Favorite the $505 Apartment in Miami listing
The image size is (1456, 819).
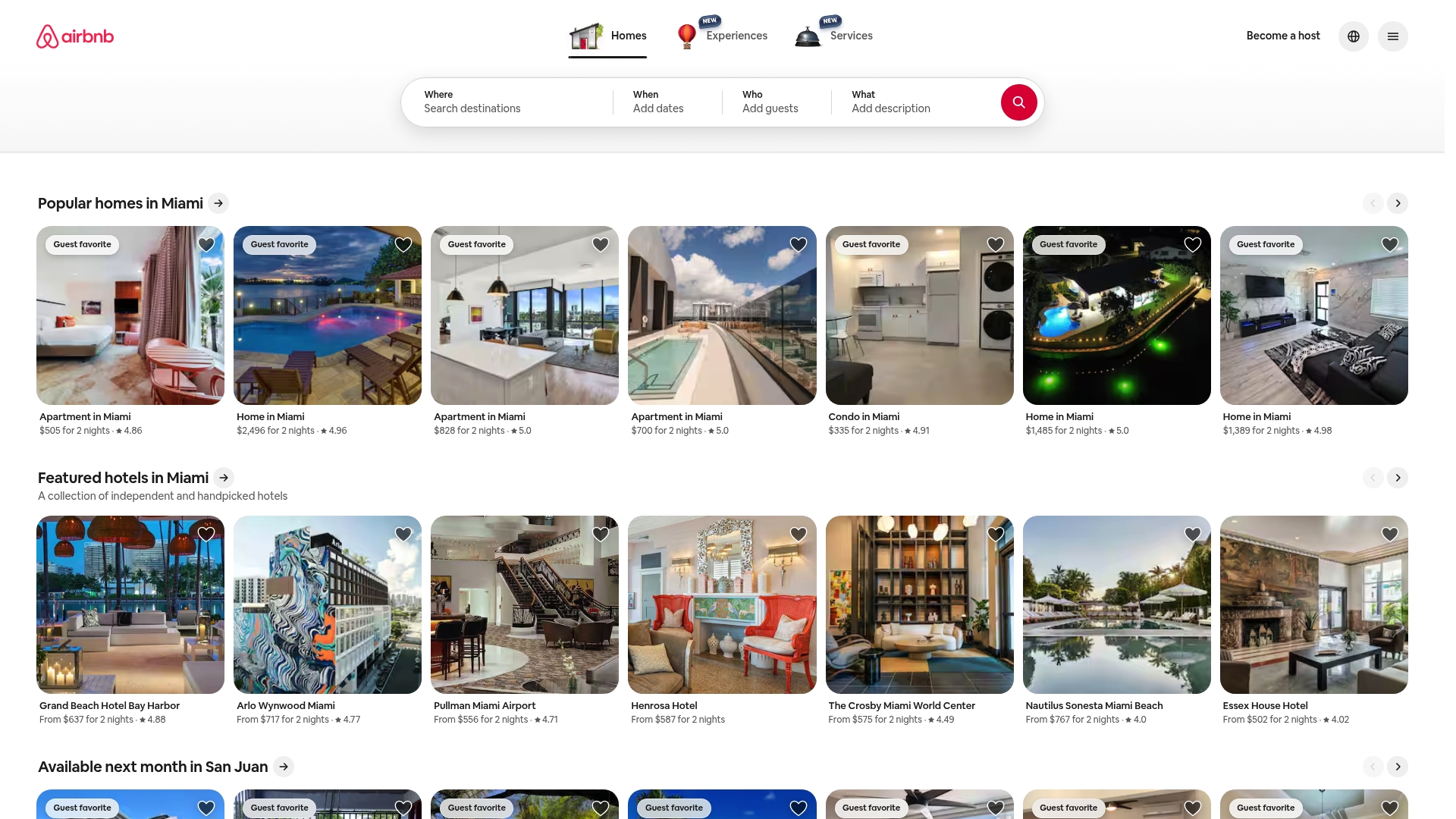[x=206, y=244]
